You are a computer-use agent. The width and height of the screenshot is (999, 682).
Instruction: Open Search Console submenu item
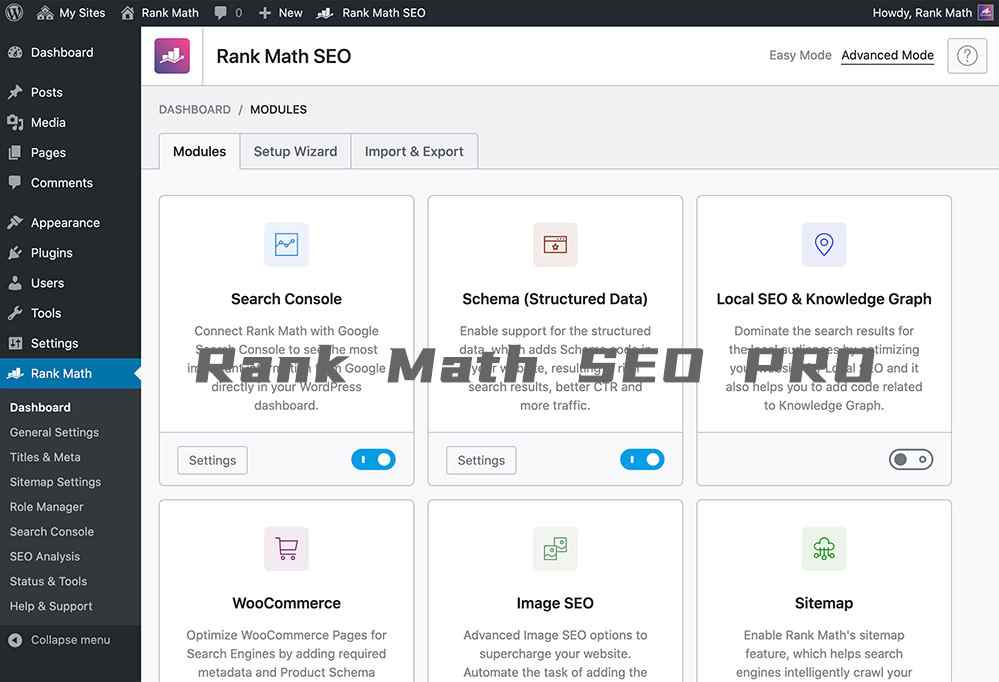(52, 532)
